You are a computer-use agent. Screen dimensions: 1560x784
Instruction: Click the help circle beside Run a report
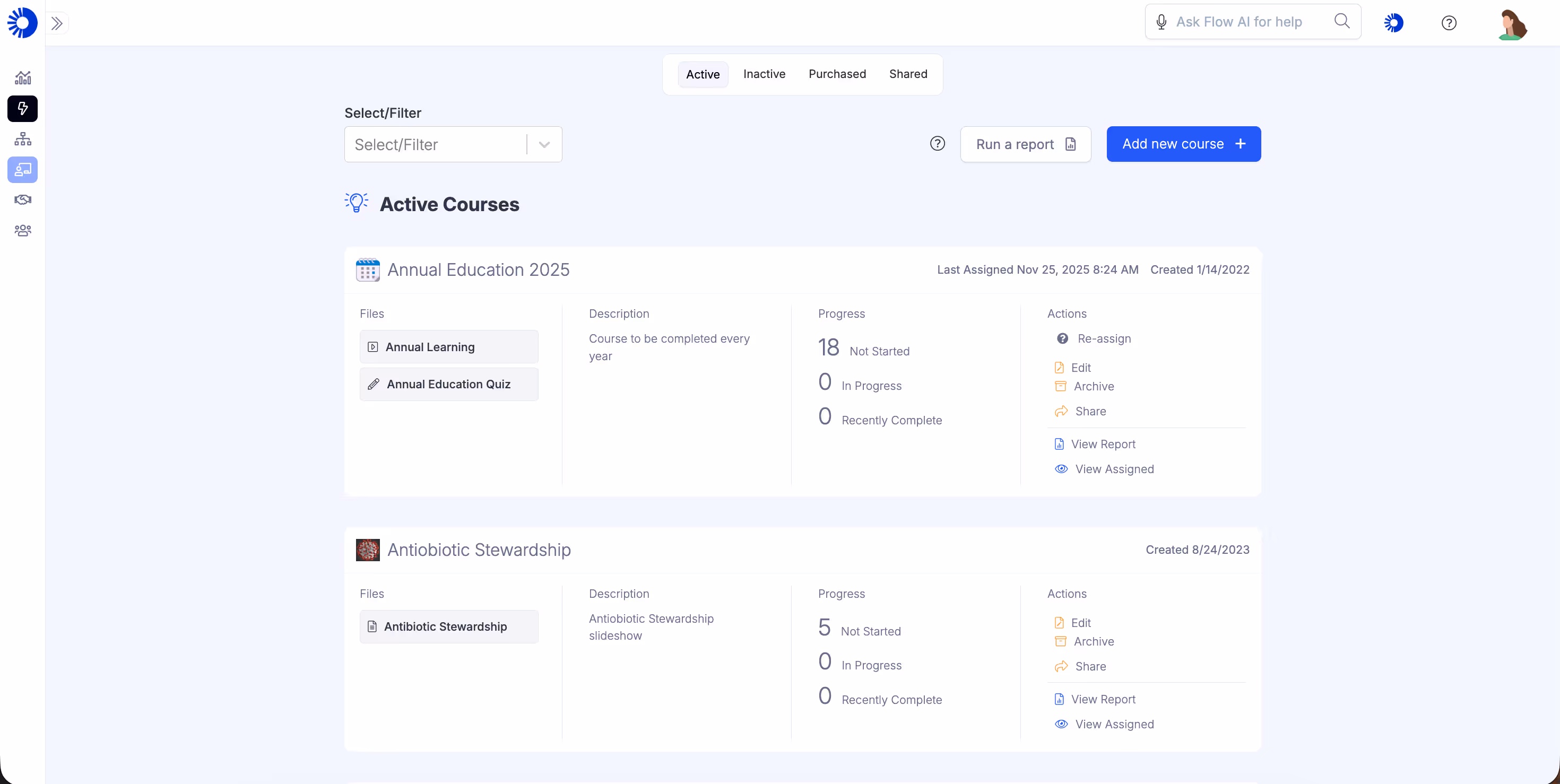click(938, 144)
